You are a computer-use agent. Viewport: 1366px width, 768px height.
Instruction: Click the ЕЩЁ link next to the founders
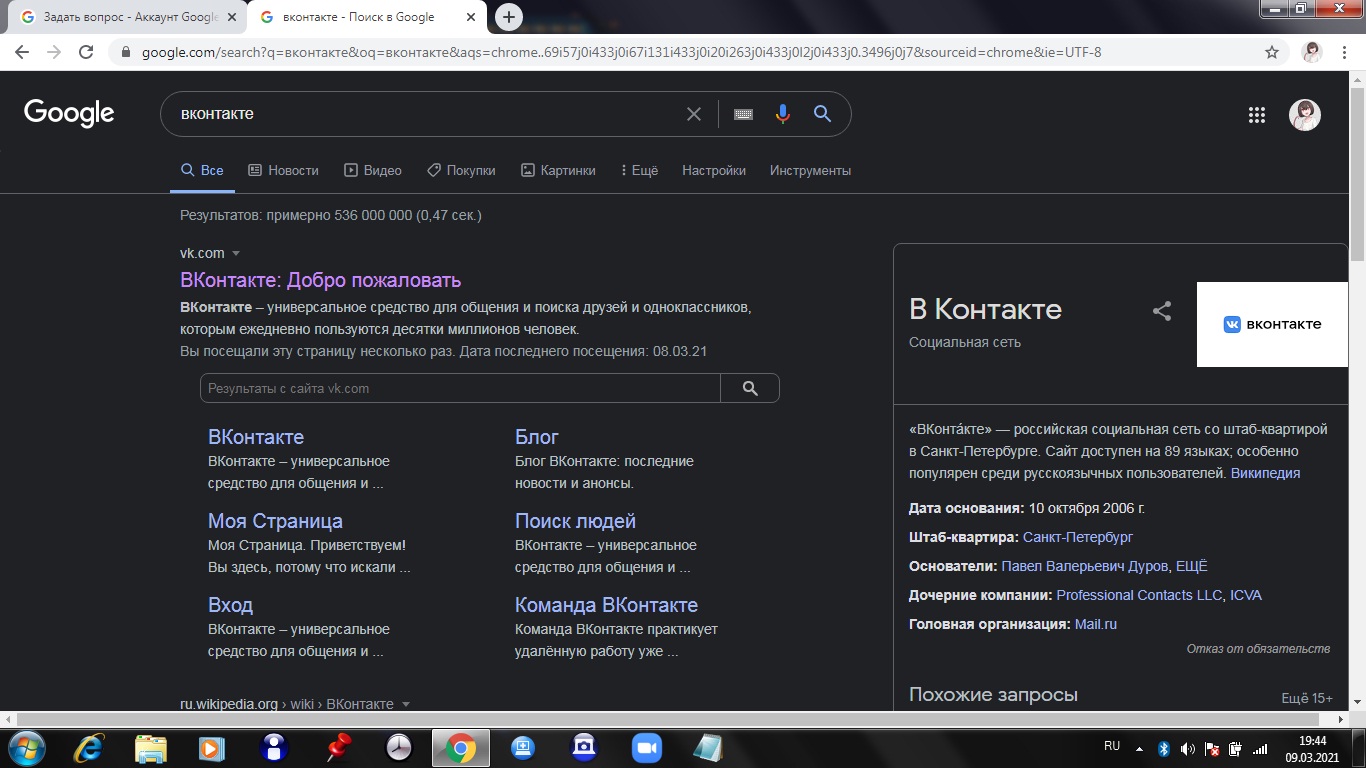point(1192,566)
